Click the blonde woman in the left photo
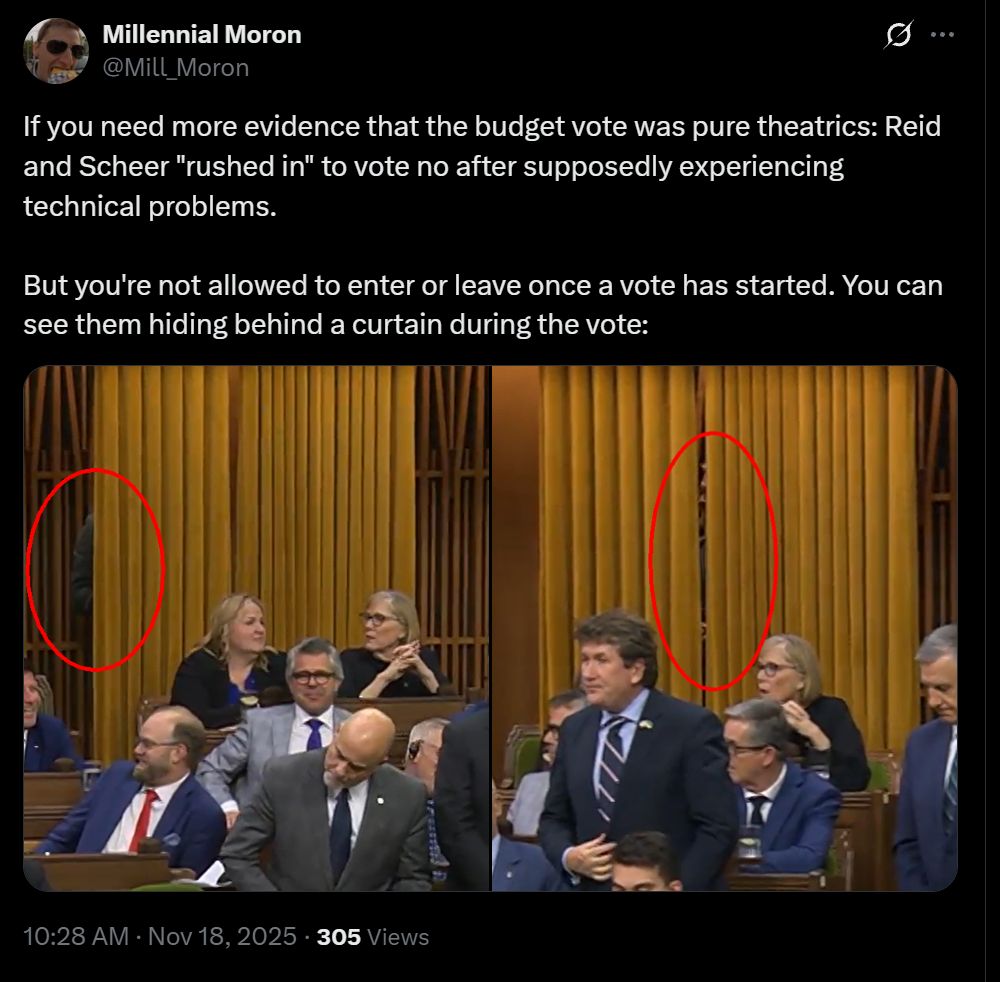This screenshot has width=1000, height=982. tap(228, 657)
